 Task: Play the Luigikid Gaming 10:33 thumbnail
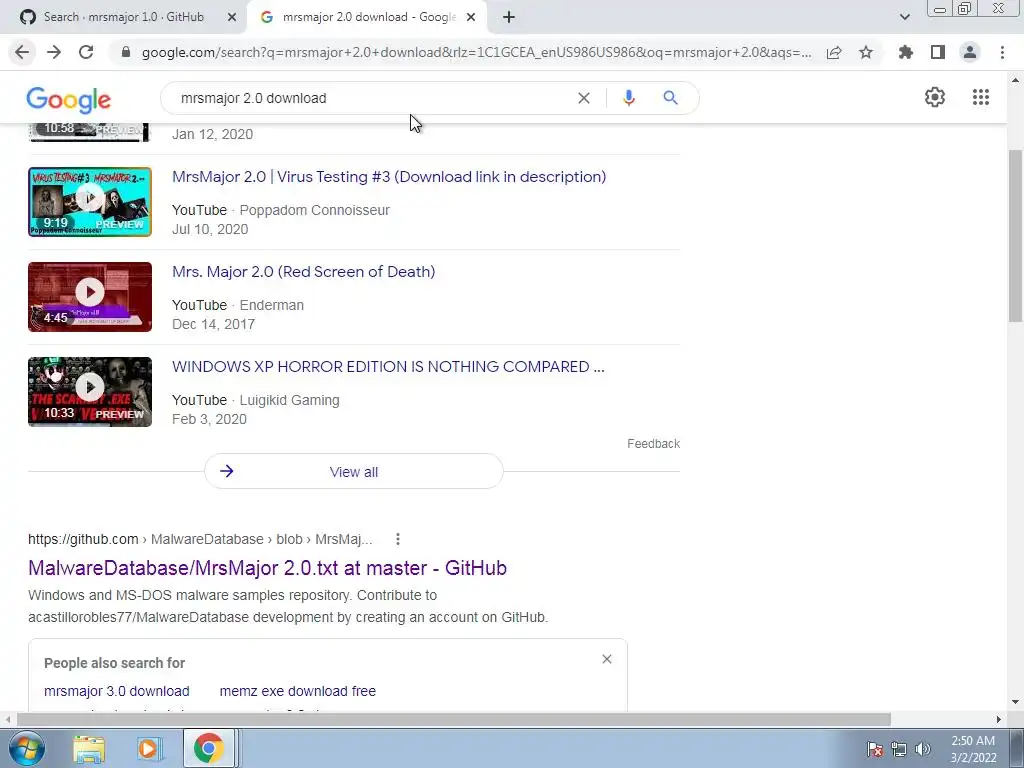tap(90, 392)
